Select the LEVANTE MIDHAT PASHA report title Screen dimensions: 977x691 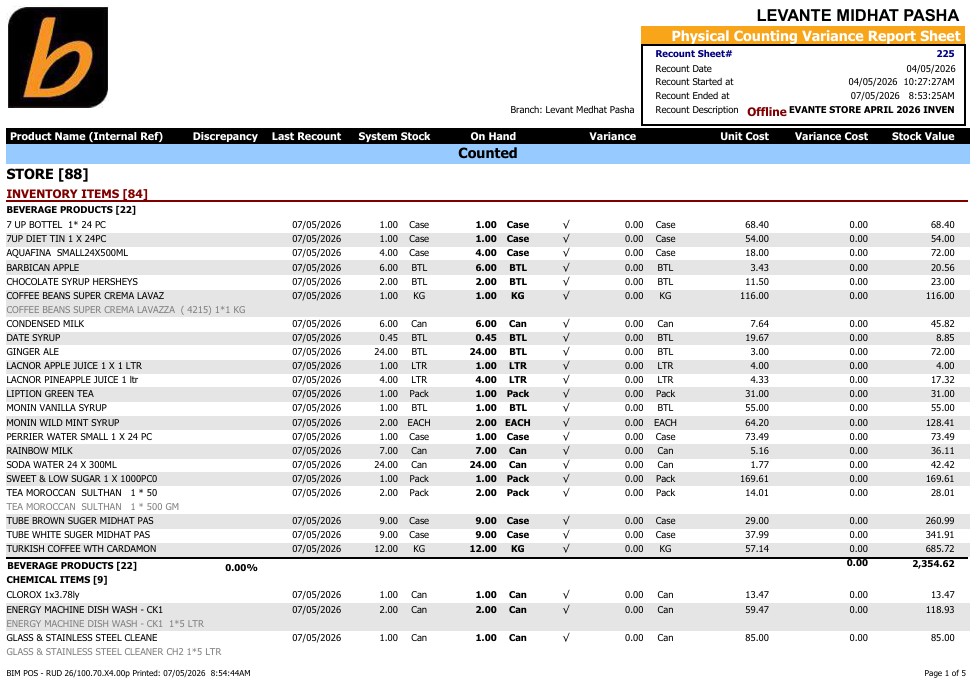coord(857,15)
